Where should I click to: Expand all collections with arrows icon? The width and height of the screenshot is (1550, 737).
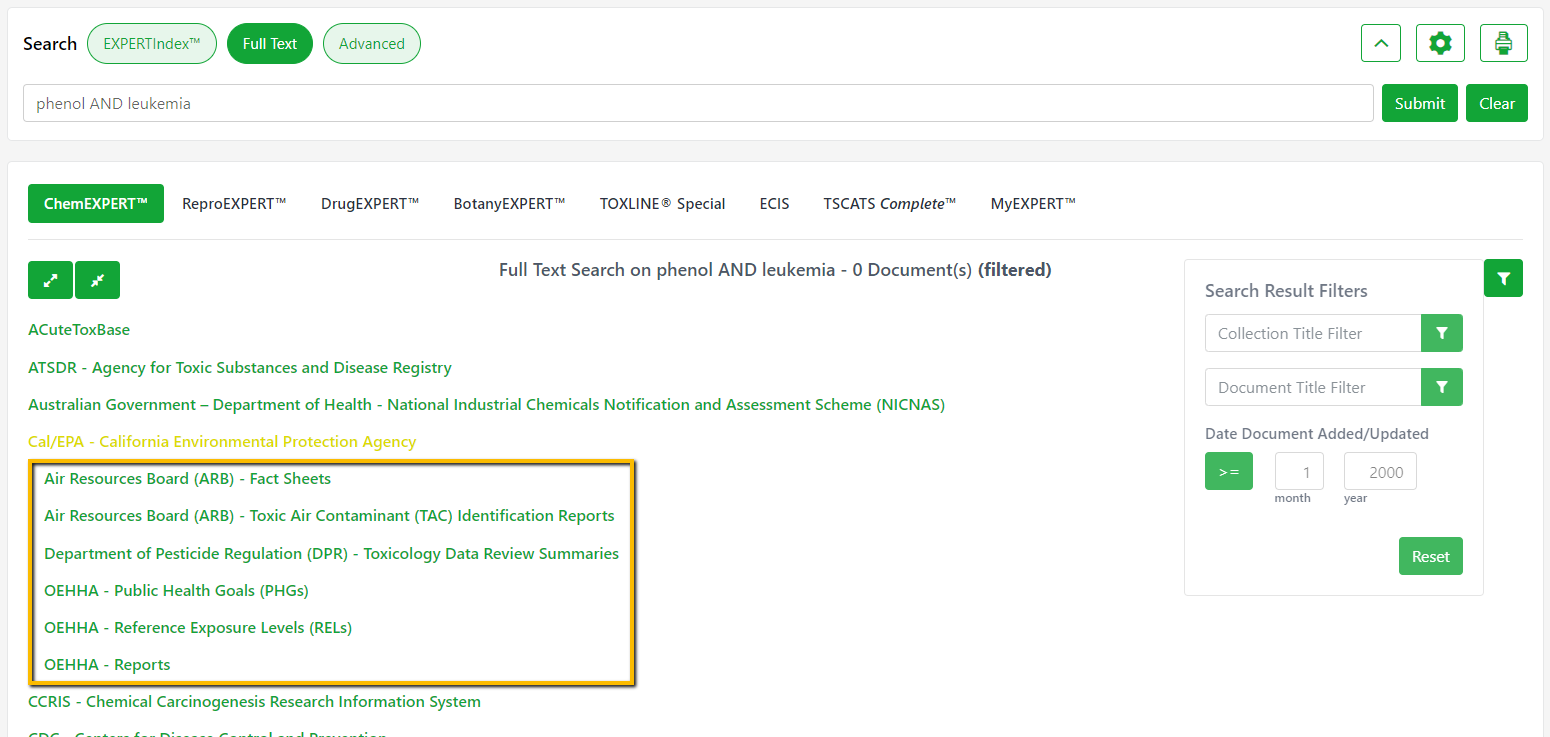point(50,280)
